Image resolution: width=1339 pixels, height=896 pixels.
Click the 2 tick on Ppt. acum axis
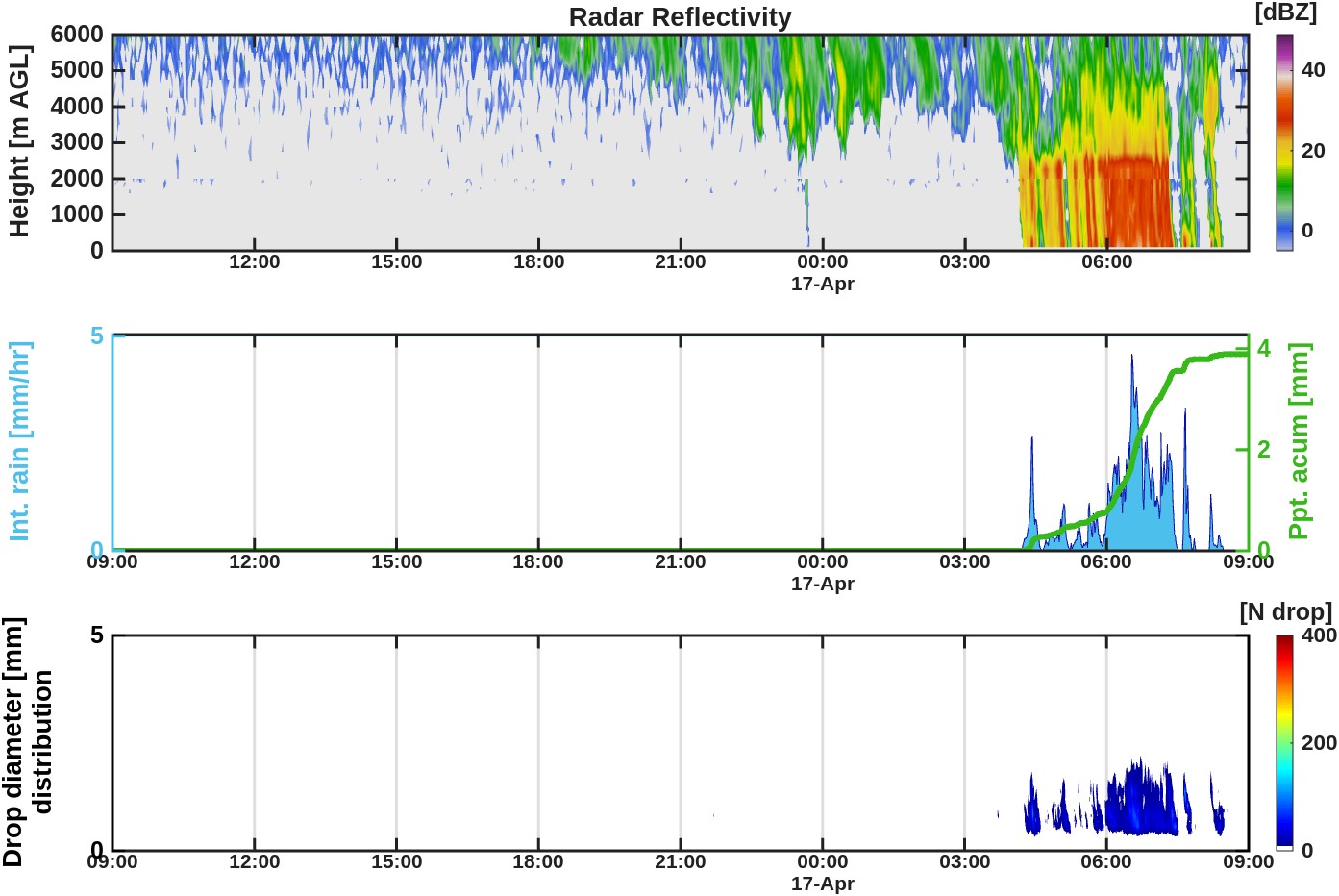1264,449
